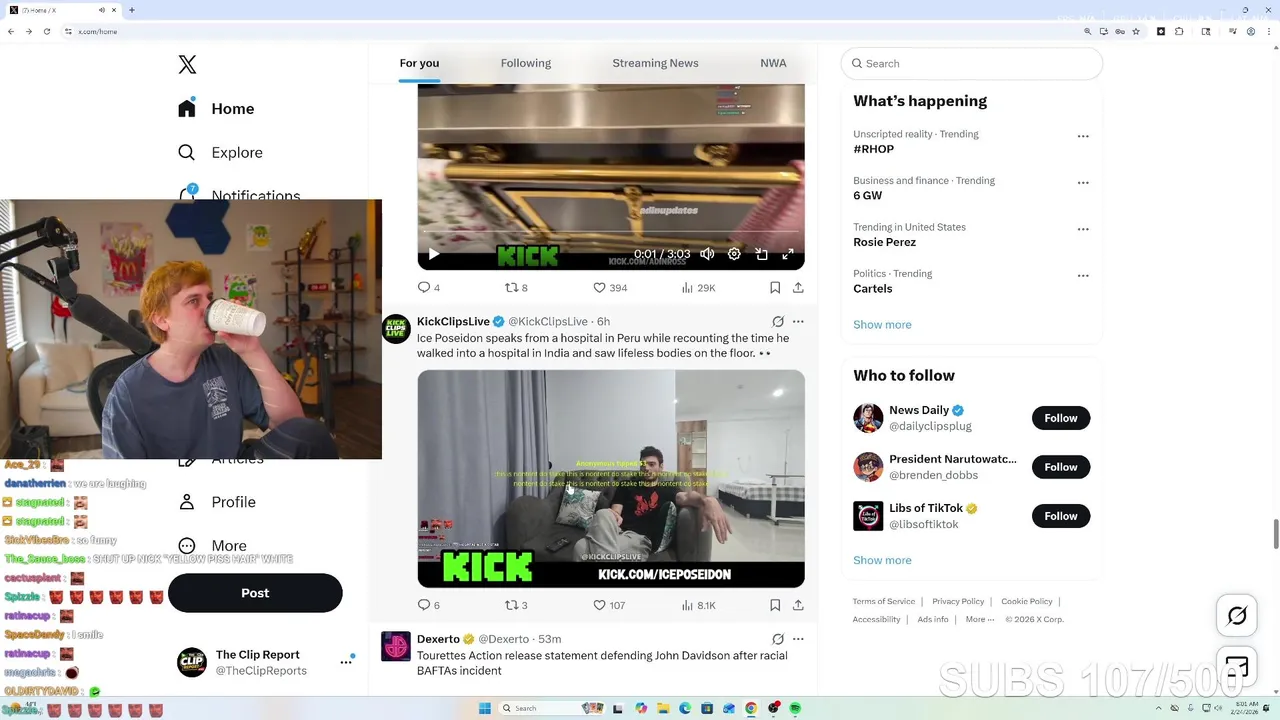View analytics showing 8.1K views
Screen dimensions: 1280x720
[698, 605]
